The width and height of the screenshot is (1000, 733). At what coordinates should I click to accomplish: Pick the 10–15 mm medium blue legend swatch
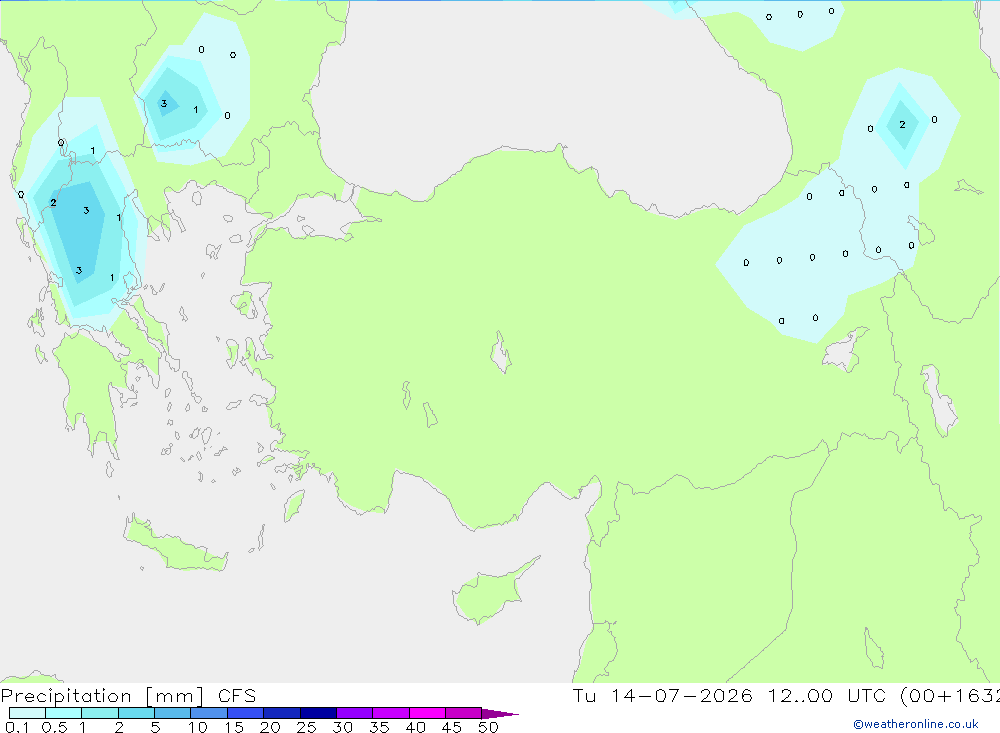(x=209, y=713)
